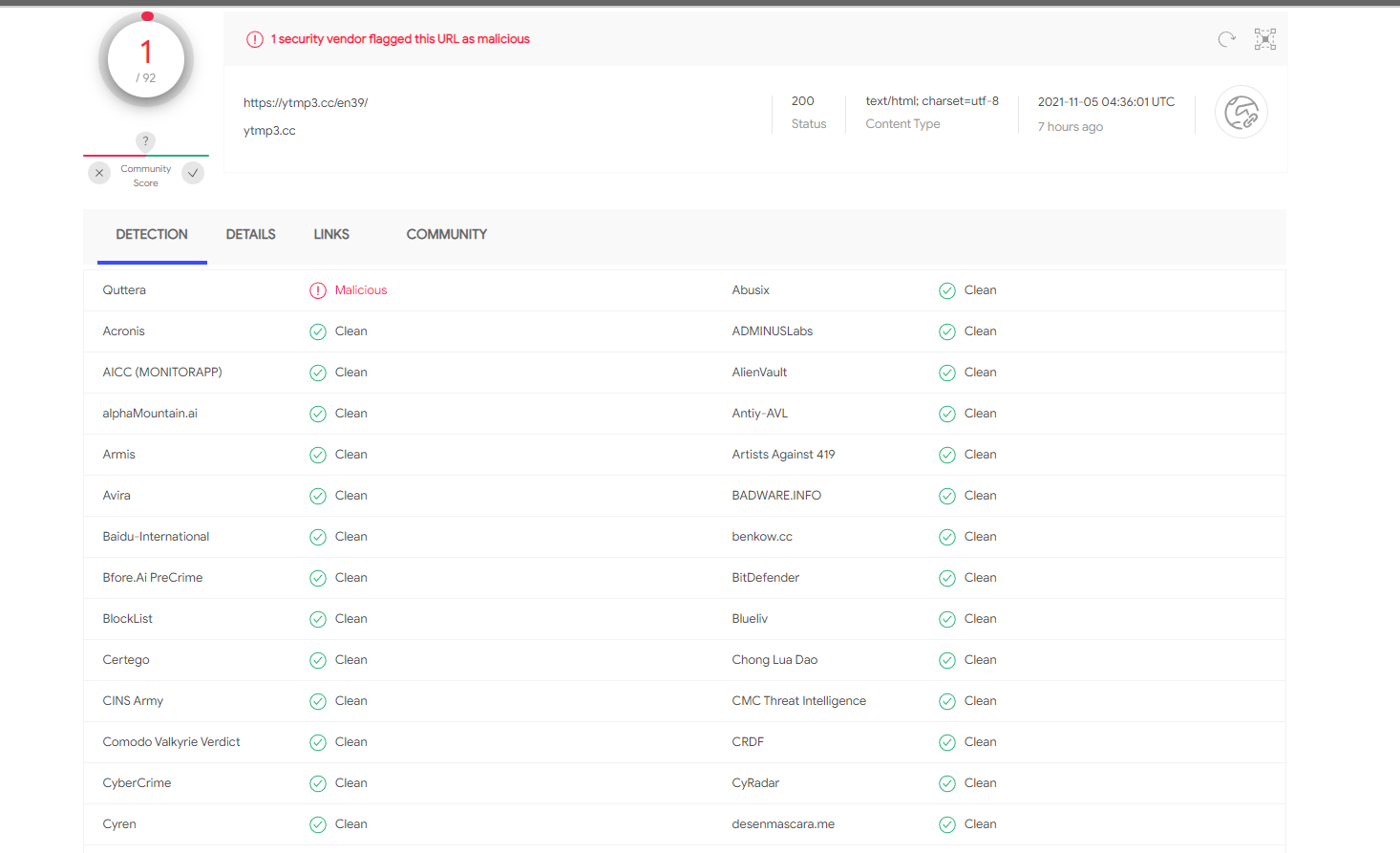The width and height of the screenshot is (1400, 853).
Task: Select the CMC Threat Intelligence vendor name
Action: pyautogui.click(x=799, y=701)
